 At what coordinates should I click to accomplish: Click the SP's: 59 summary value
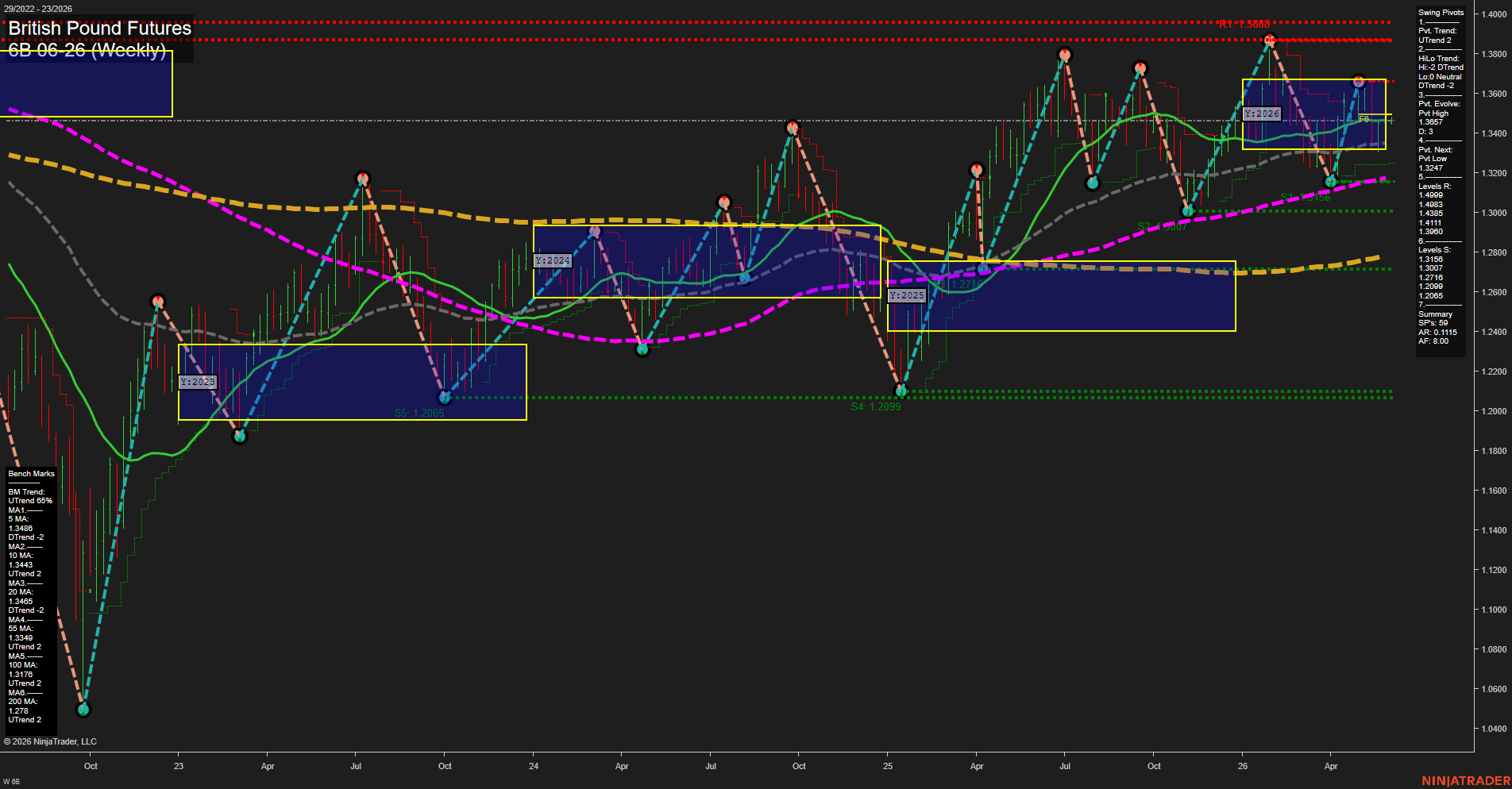pyautogui.click(x=1433, y=323)
